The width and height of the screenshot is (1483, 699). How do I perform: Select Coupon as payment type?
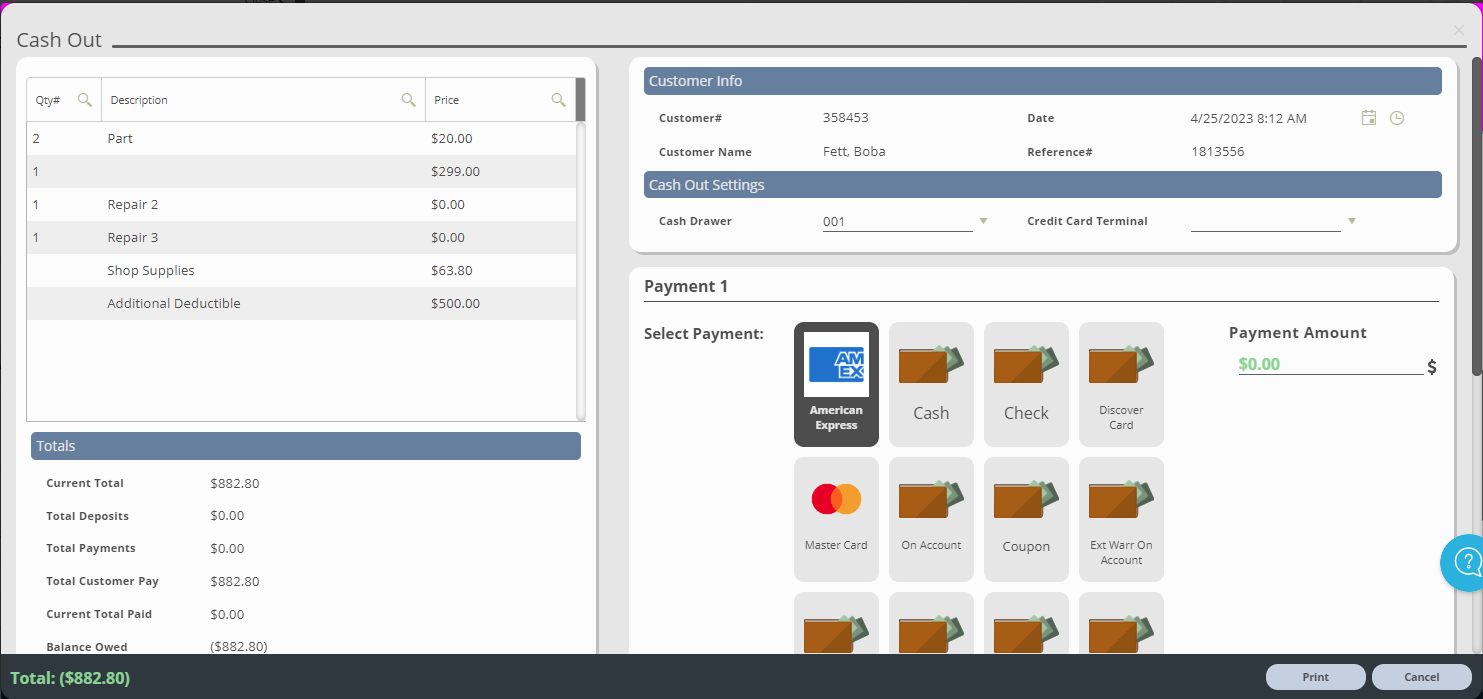click(1026, 519)
